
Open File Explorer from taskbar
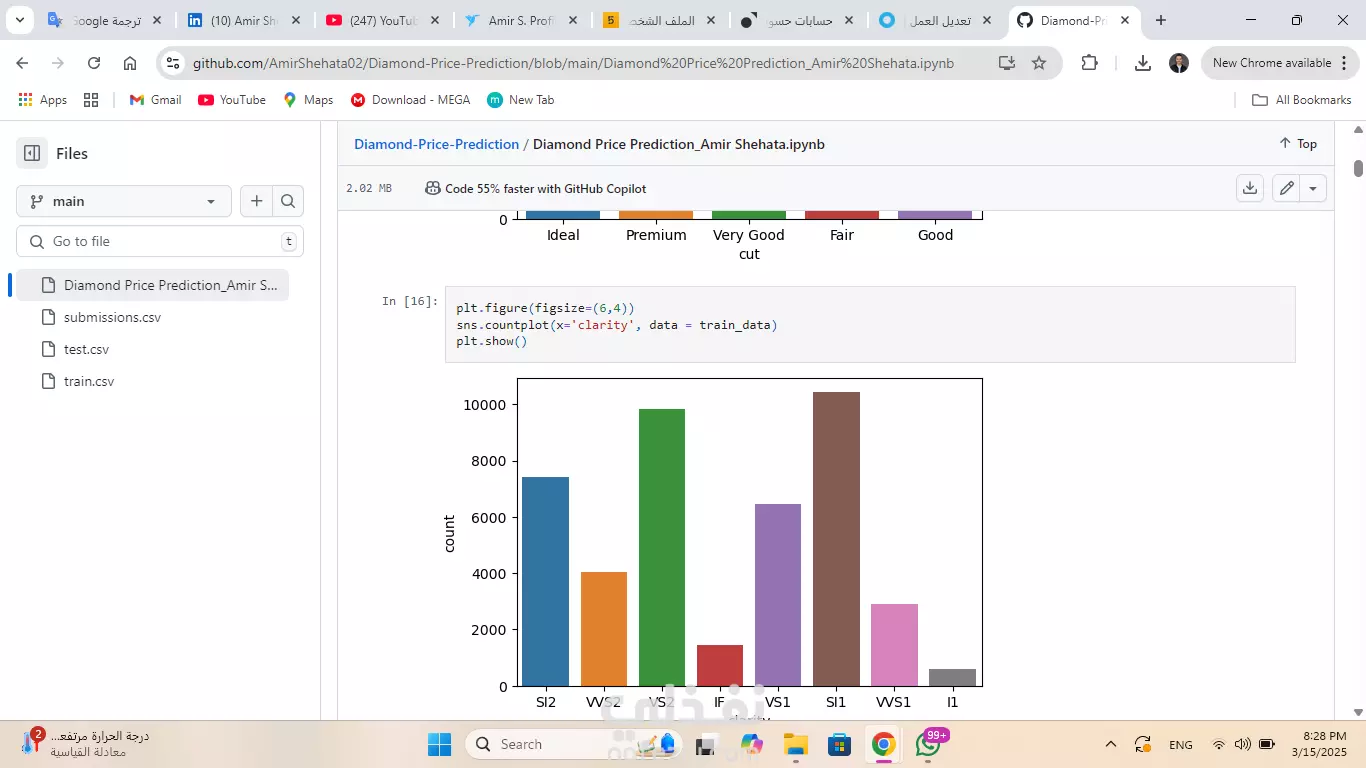pos(795,744)
